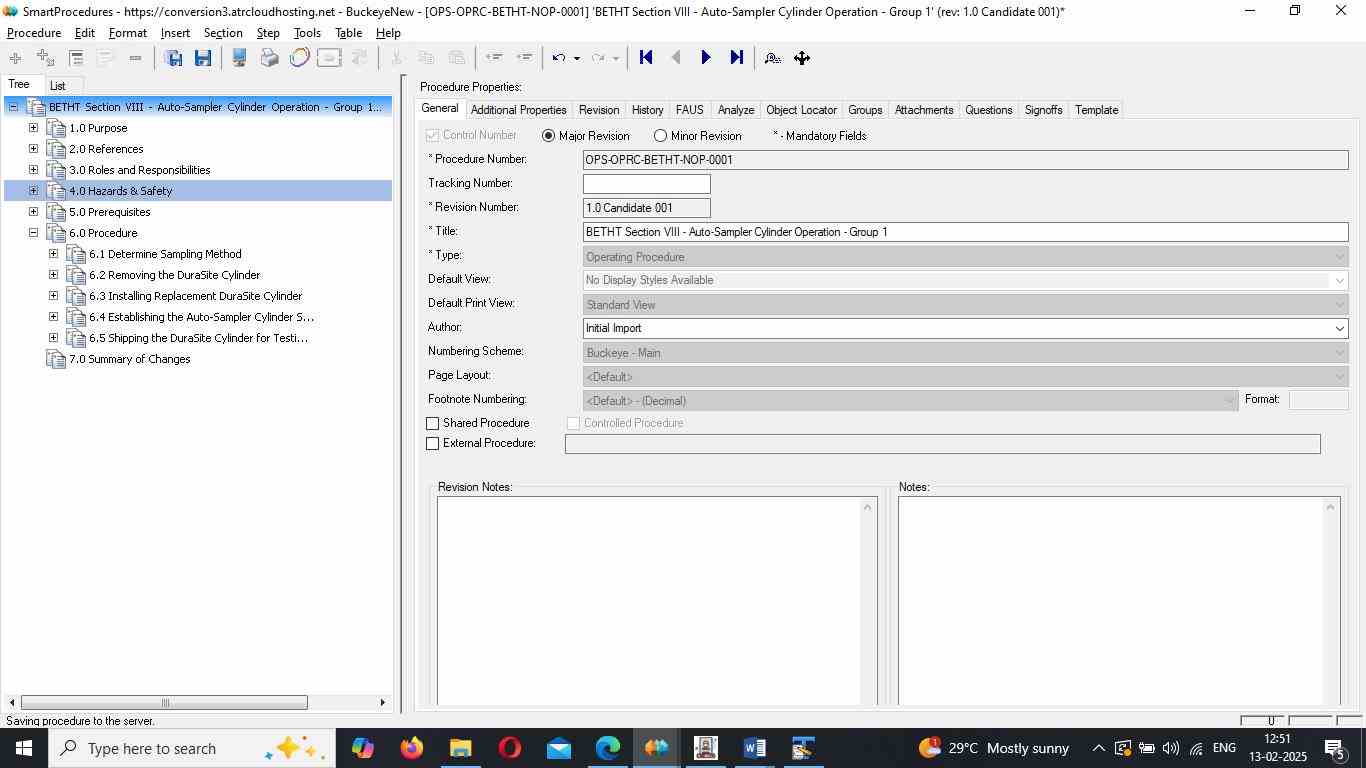
Task: Select 6.3 Installing Replacement DuraSite Cylinder
Action: pos(195,296)
